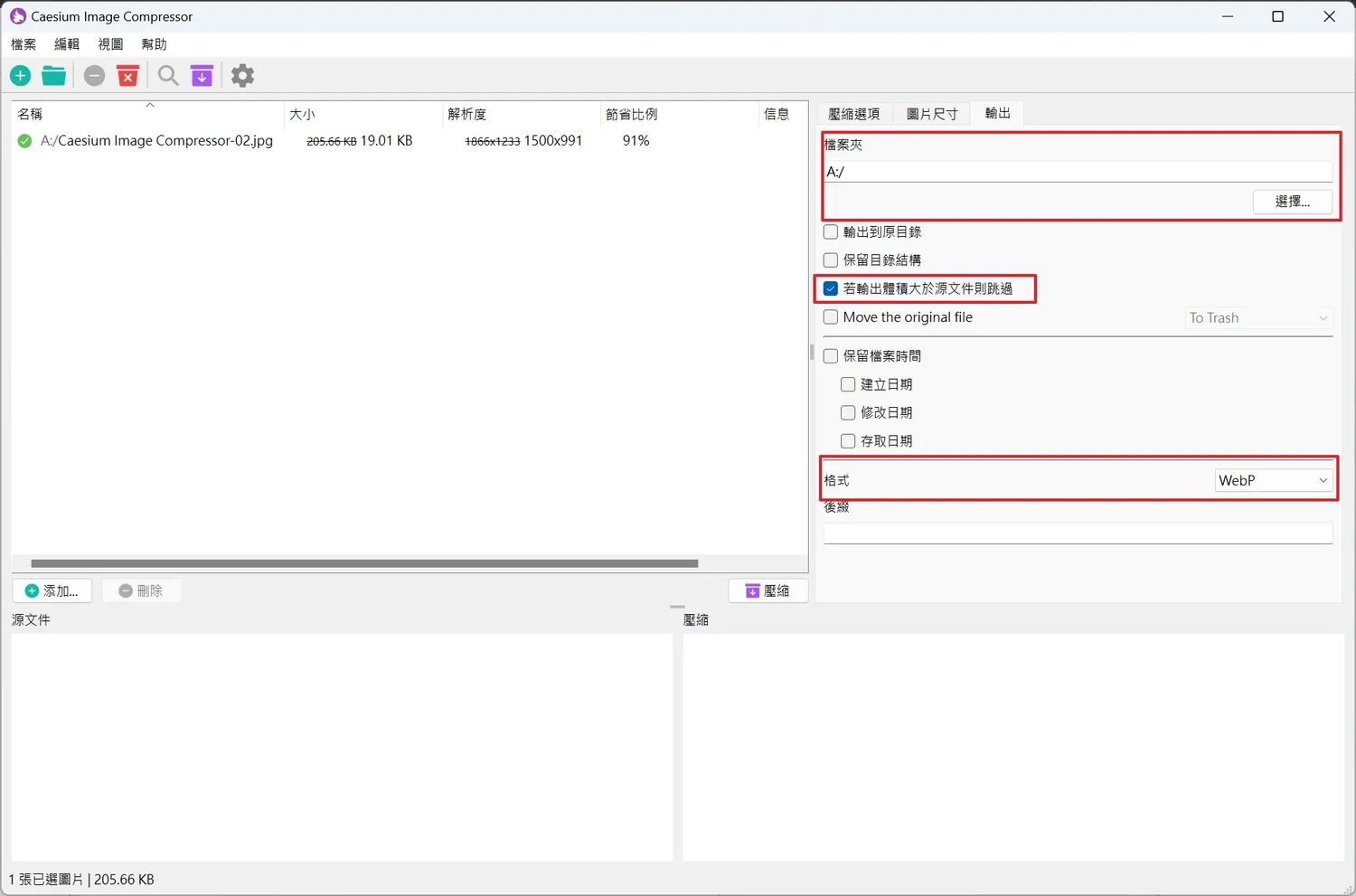The height and width of the screenshot is (896, 1356).
Task: Open the 檔案 menu
Action: point(24,44)
